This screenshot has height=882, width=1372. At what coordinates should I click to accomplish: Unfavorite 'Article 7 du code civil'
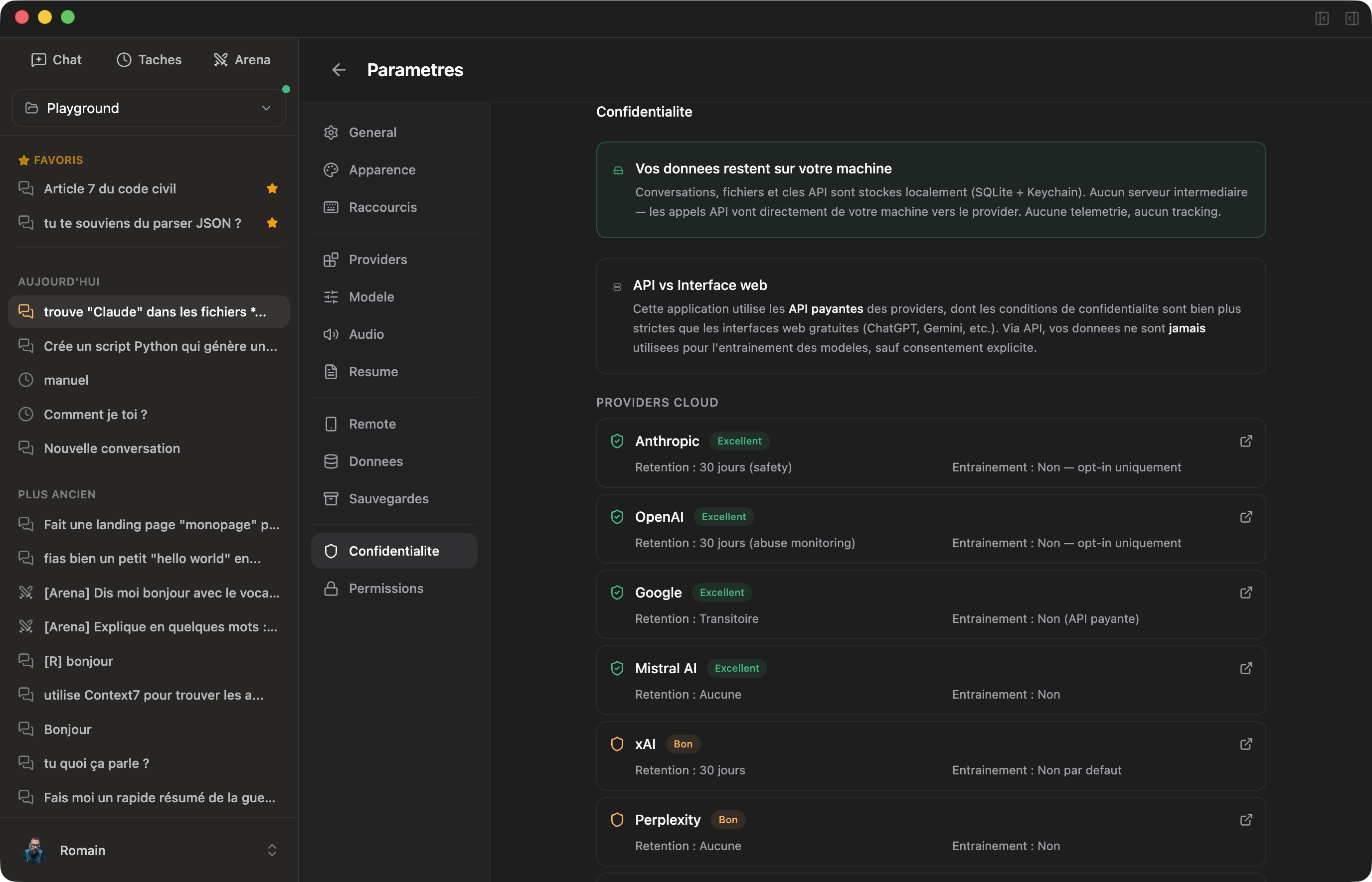coord(272,188)
